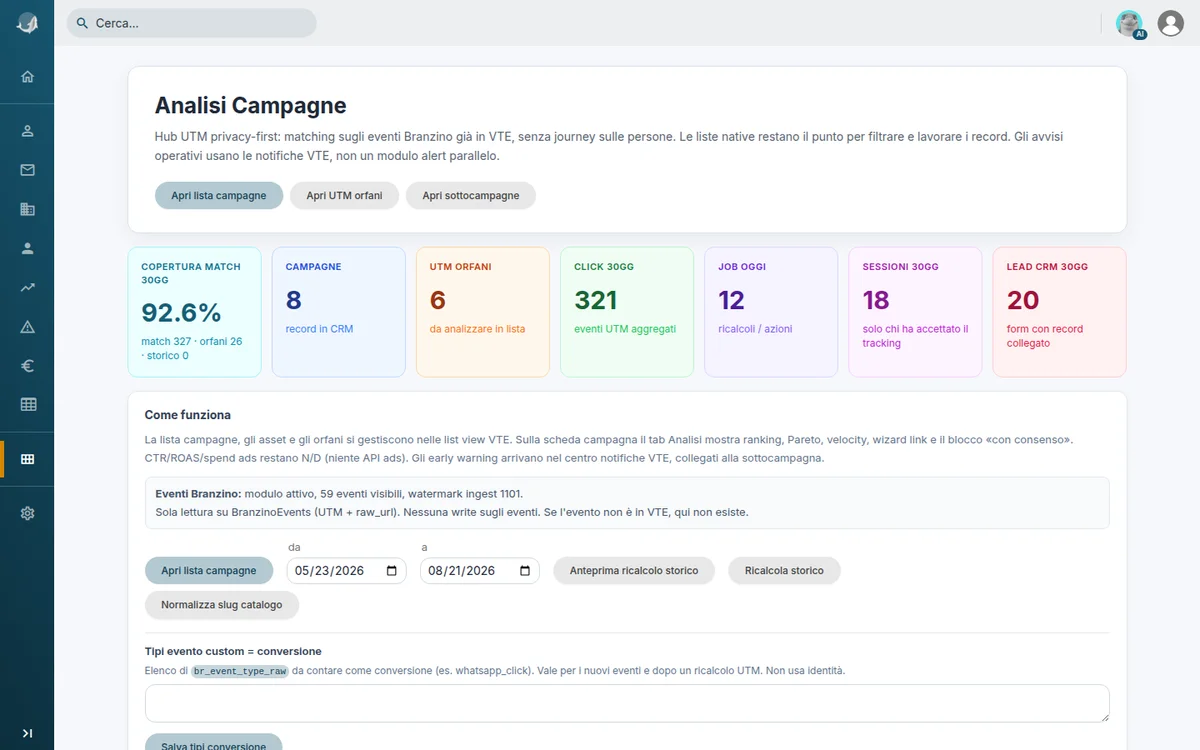Screen dimensions: 1200x750
Task: Open calendar picker of 'a' date
Action: (525, 571)
